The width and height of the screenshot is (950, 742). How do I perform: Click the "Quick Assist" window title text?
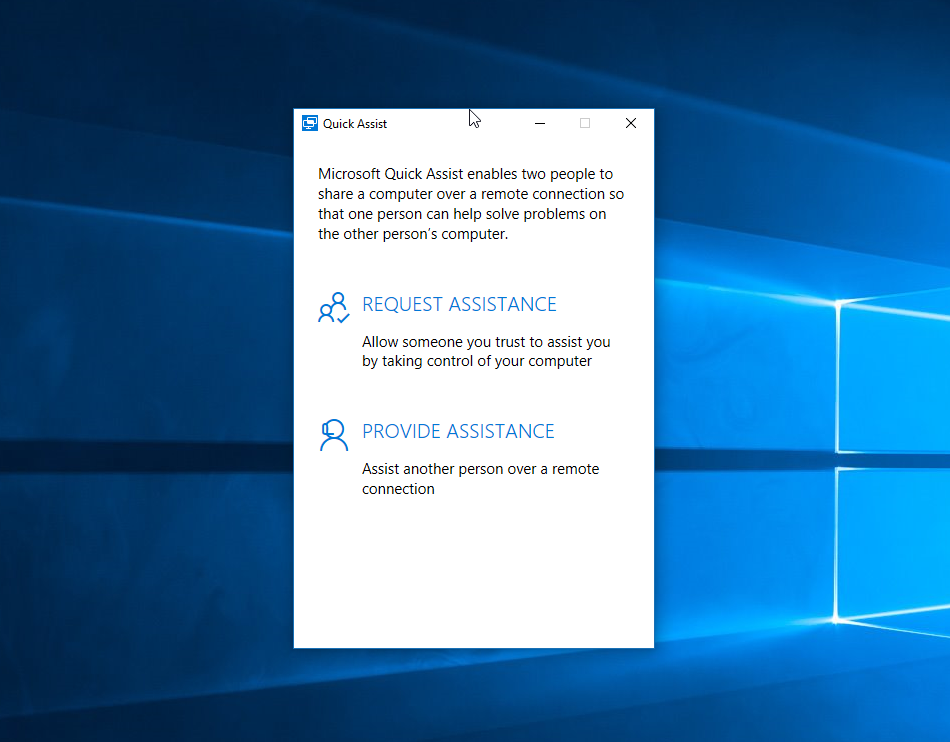pos(355,124)
